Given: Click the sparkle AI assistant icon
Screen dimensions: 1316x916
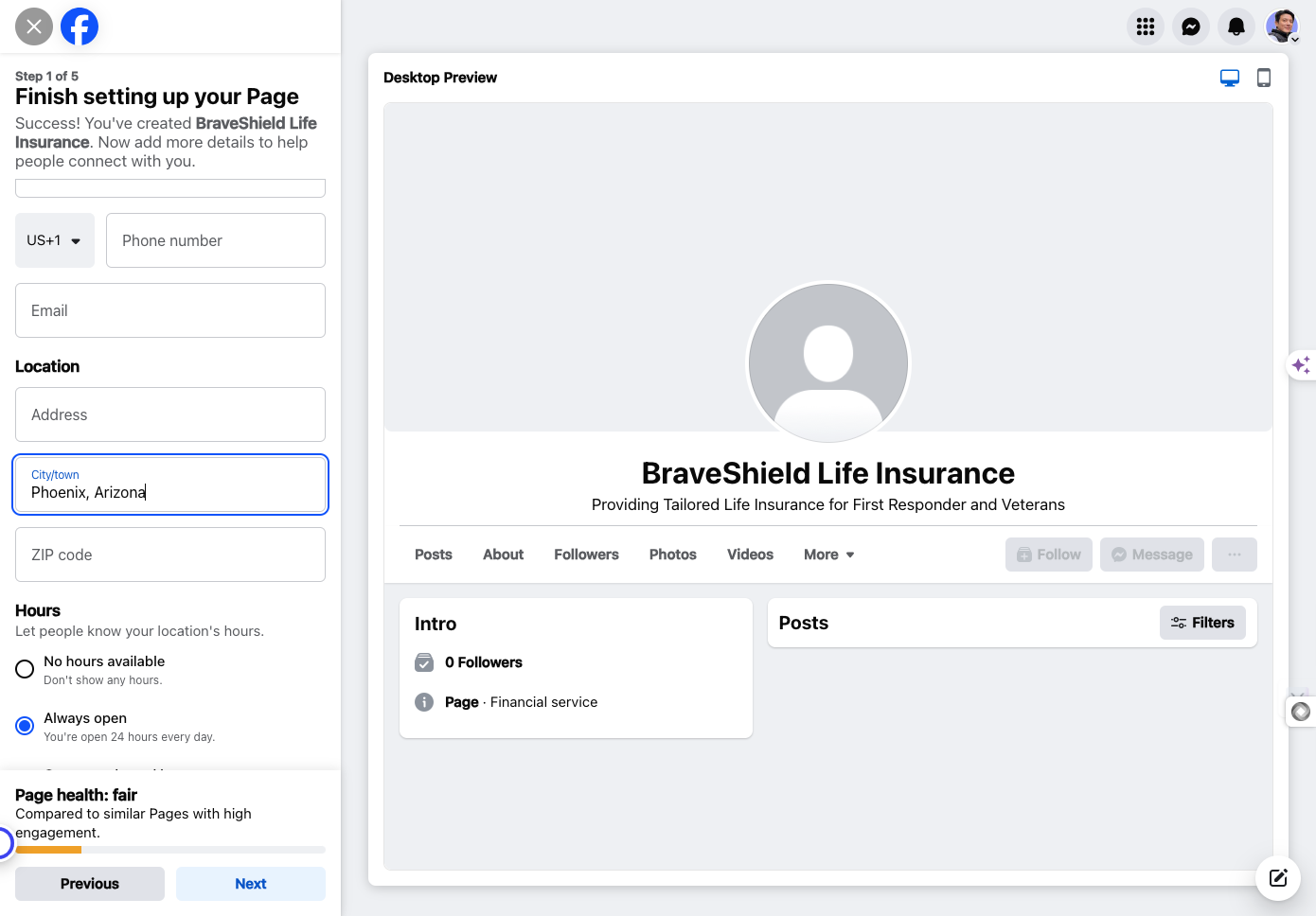Looking at the screenshot, I should coord(1302,364).
